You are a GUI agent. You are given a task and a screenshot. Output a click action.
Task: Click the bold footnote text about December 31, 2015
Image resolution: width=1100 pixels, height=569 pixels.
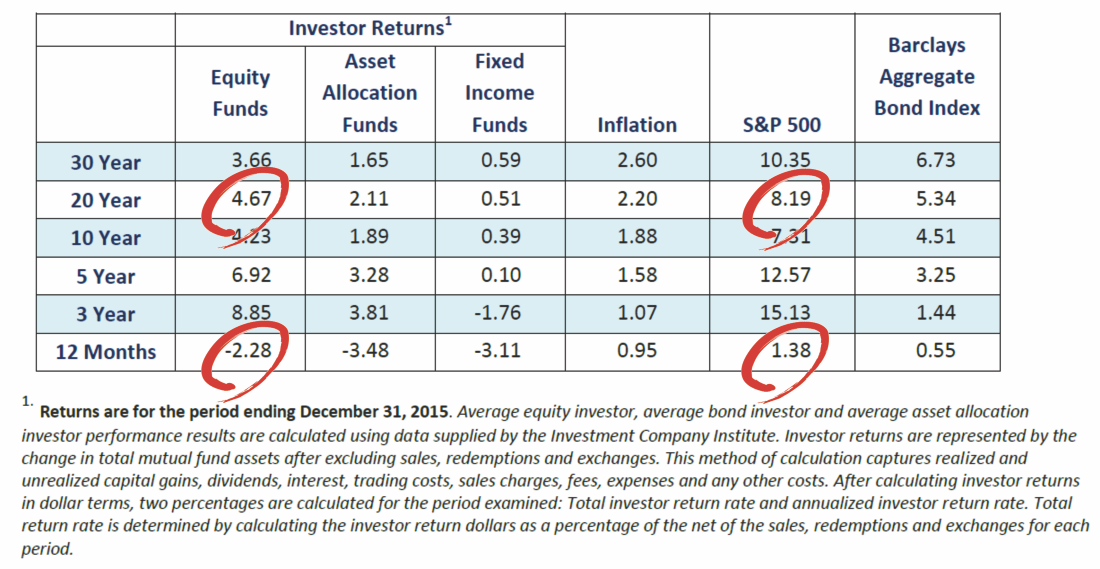click(245, 412)
